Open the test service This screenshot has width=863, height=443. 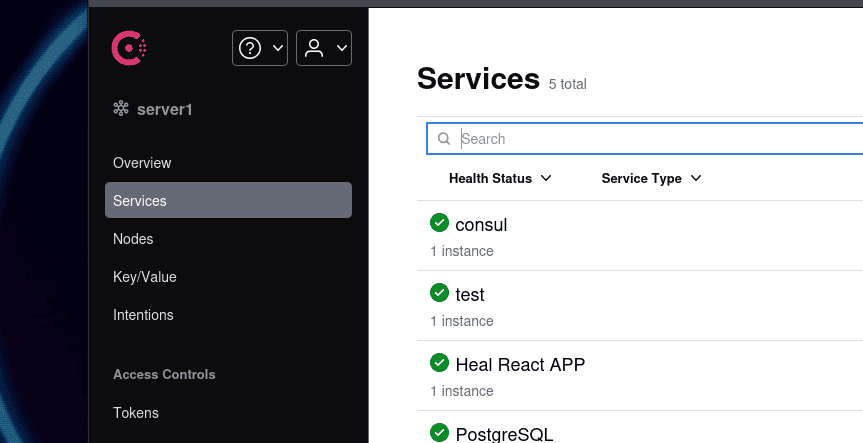(470, 295)
